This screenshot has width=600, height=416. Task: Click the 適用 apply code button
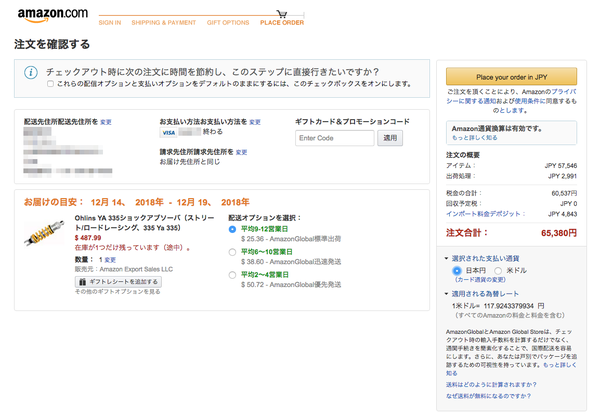coord(390,138)
